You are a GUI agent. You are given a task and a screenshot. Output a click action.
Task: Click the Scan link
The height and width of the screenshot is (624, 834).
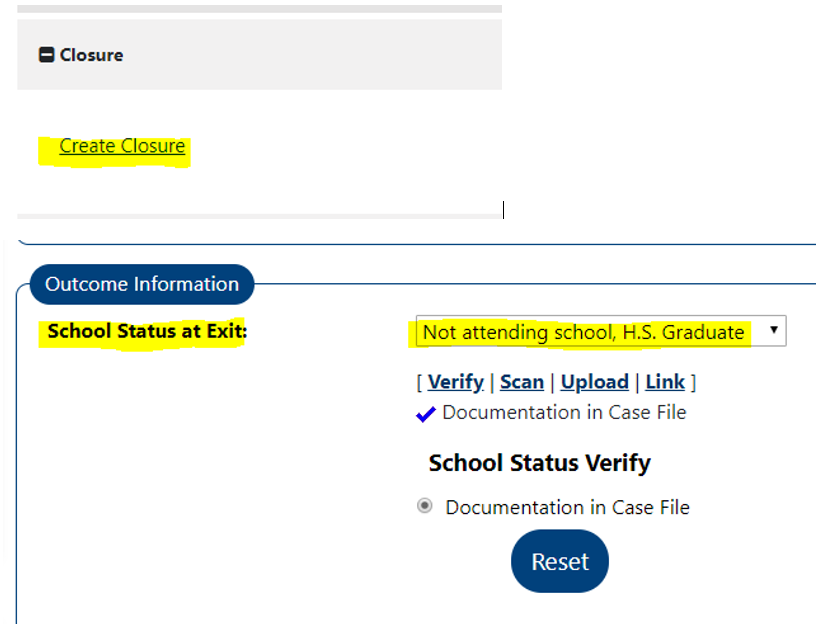pyautogui.click(x=521, y=382)
